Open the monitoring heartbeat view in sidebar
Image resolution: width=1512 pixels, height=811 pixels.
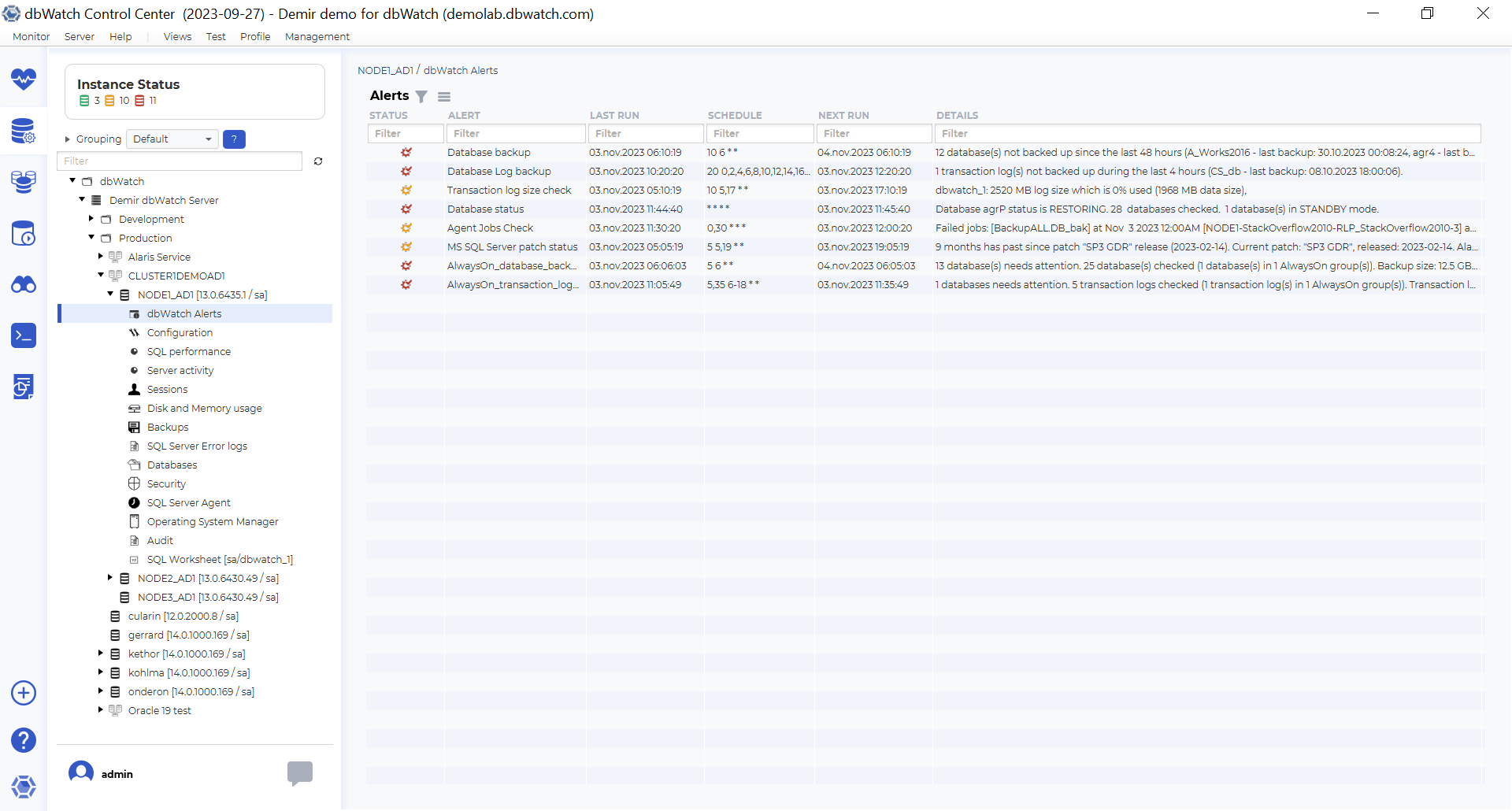[x=24, y=79]
